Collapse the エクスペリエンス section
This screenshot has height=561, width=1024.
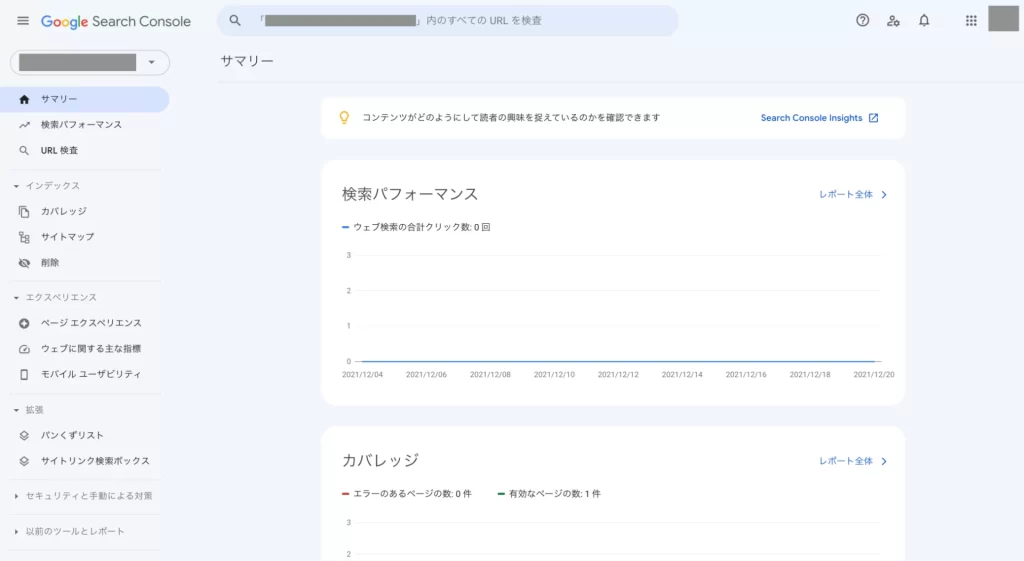(x=55, y=298)
